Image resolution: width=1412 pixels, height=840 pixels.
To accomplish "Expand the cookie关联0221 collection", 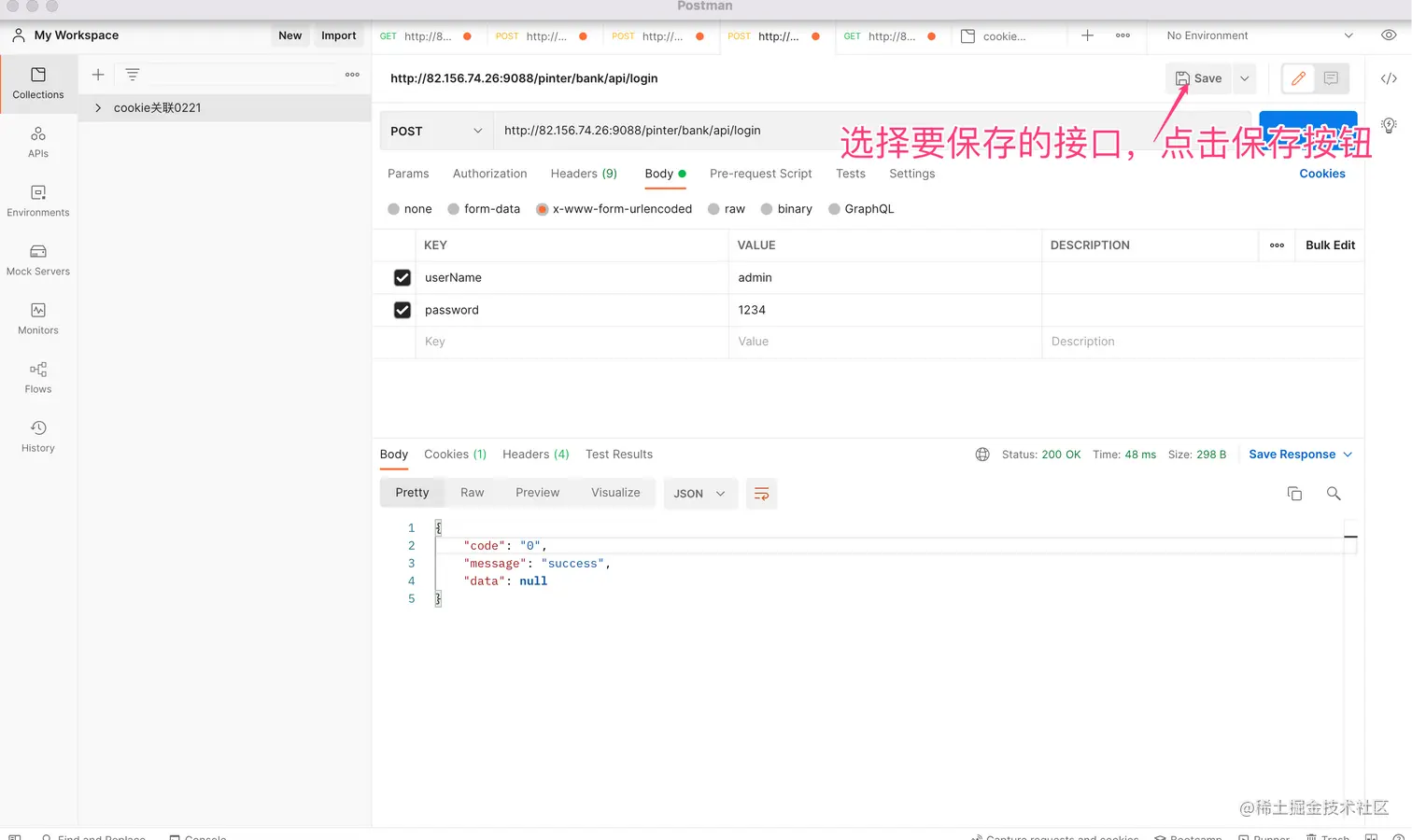I will pyautogui.click(x=98, y=108).
